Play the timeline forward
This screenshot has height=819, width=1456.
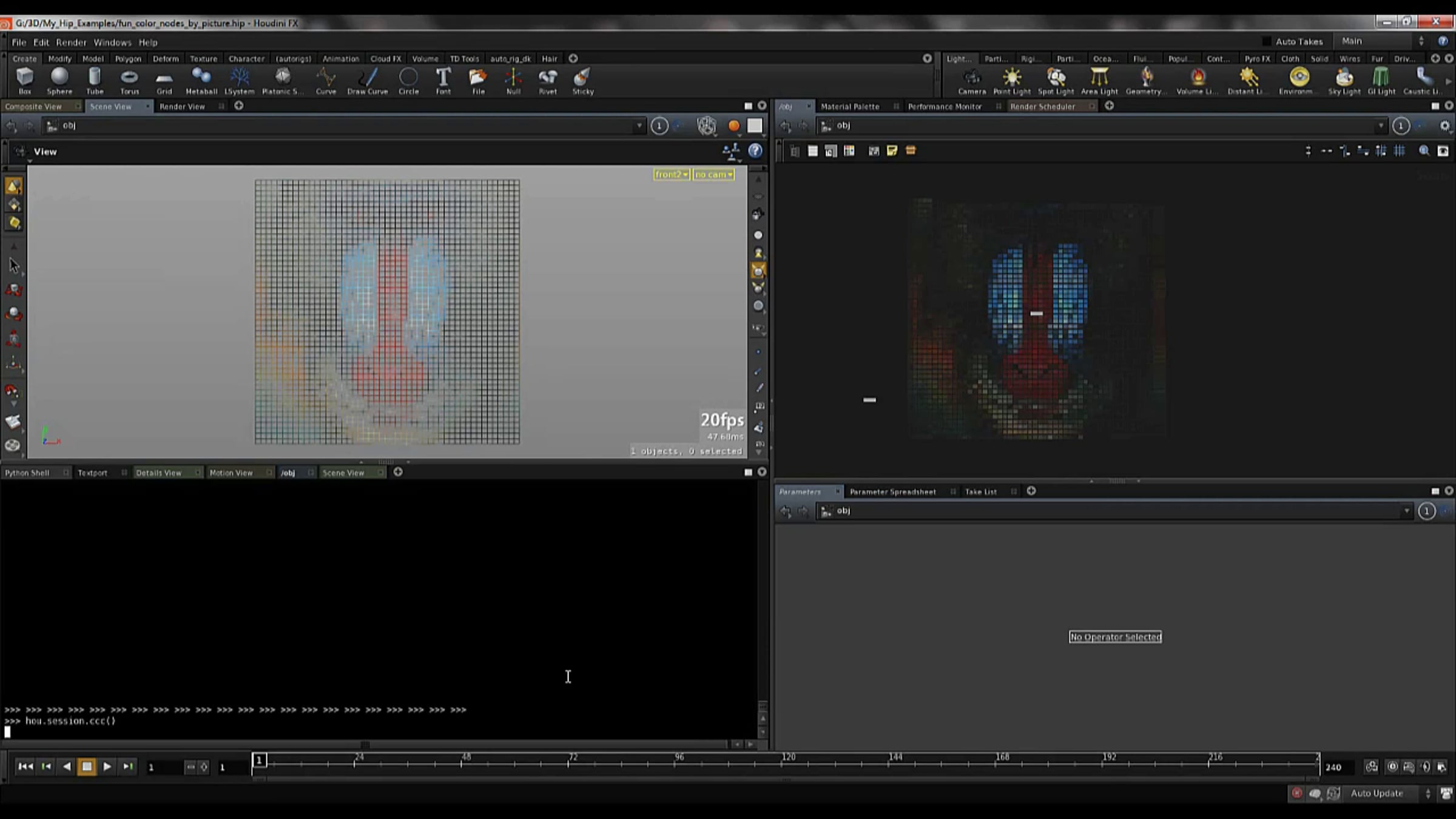(107, 767)
